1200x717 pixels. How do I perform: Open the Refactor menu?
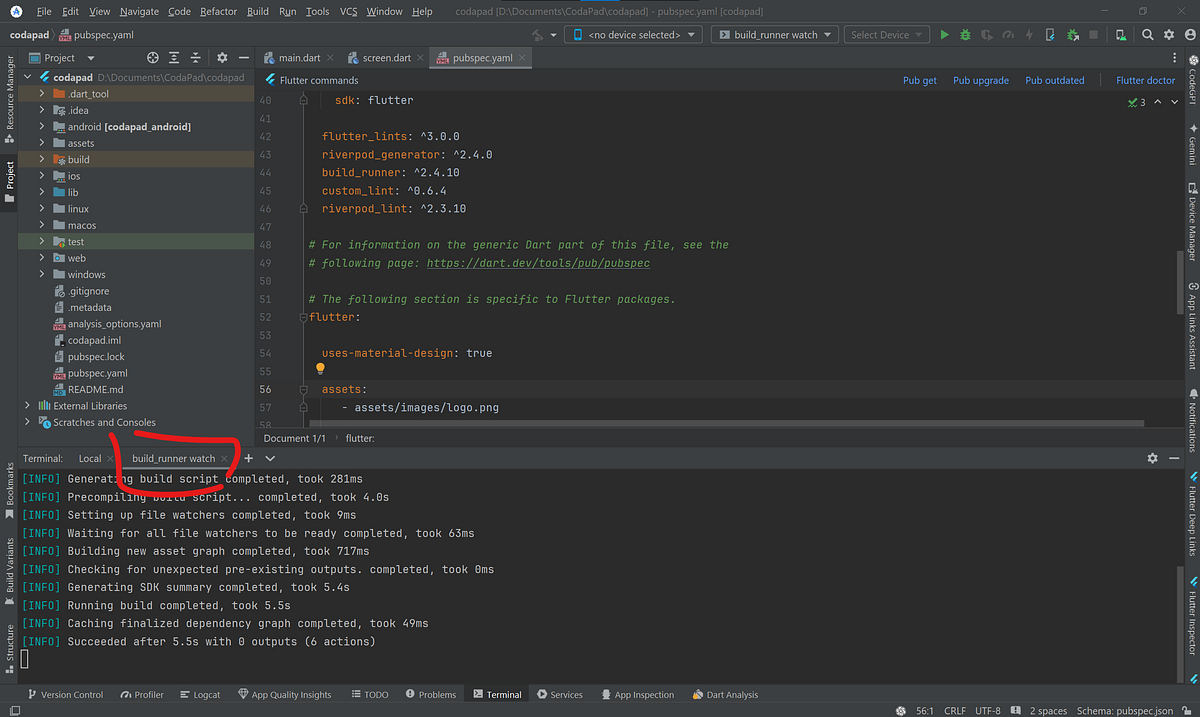click(x=219, y=12)
